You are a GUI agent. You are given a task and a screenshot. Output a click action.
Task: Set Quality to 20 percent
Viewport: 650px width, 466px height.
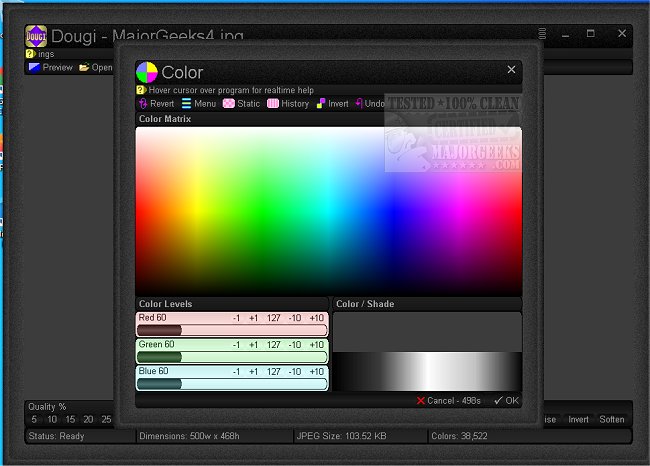point(88,420)
